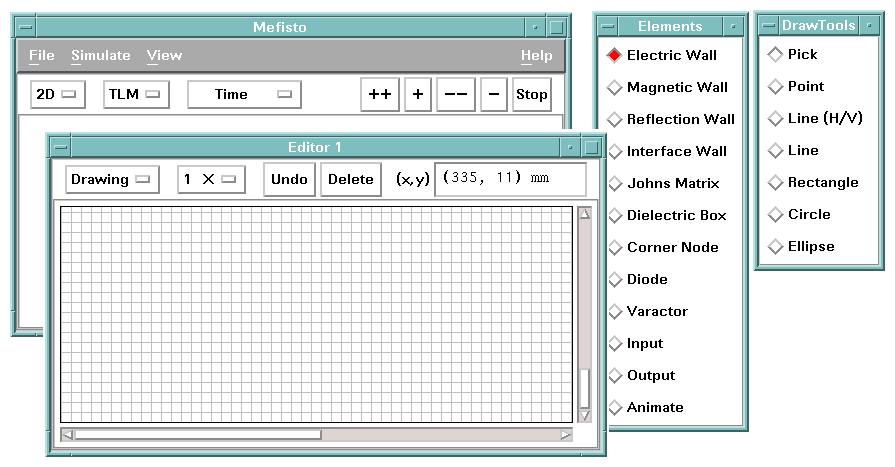The width and height of the screenshot is (895, 467).
Task: Choose the Pick draw tool
Action: (x=792, y=54)
